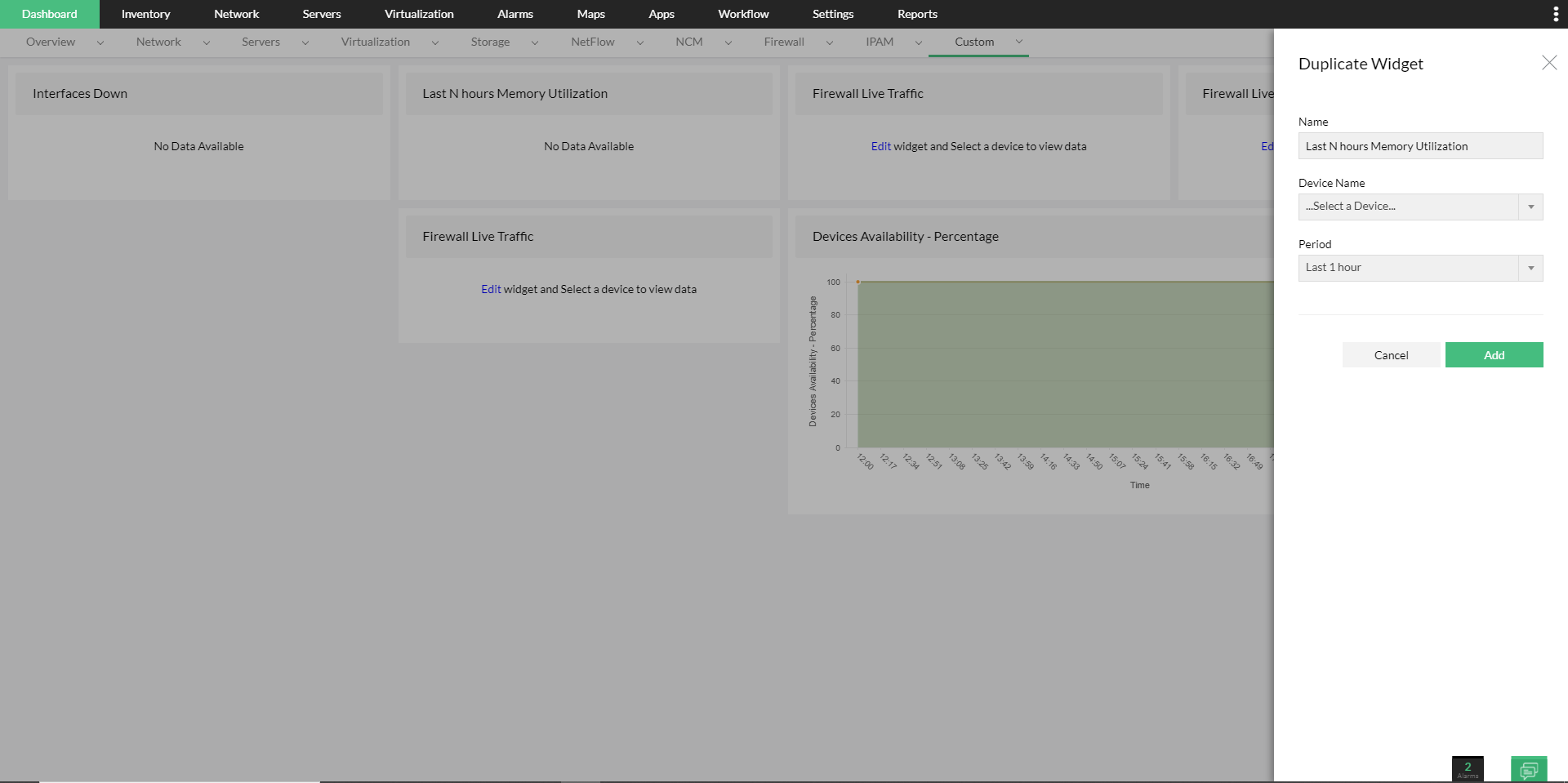Expand the NetFlow dashboard chevron
1568x783 pixels.
pos(639,42)
